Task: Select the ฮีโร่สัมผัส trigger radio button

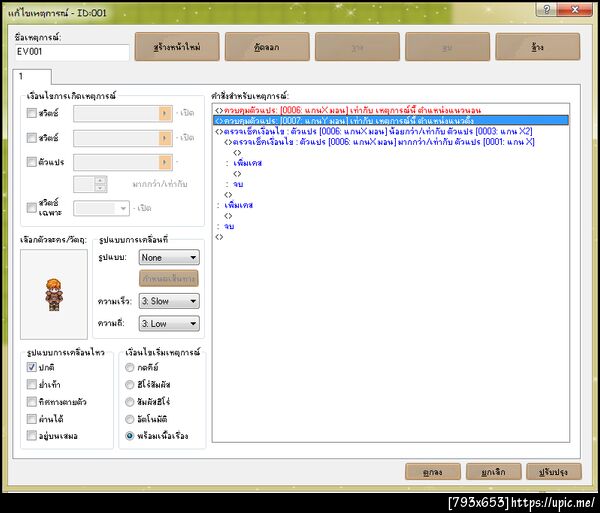Action: (130, 384)
